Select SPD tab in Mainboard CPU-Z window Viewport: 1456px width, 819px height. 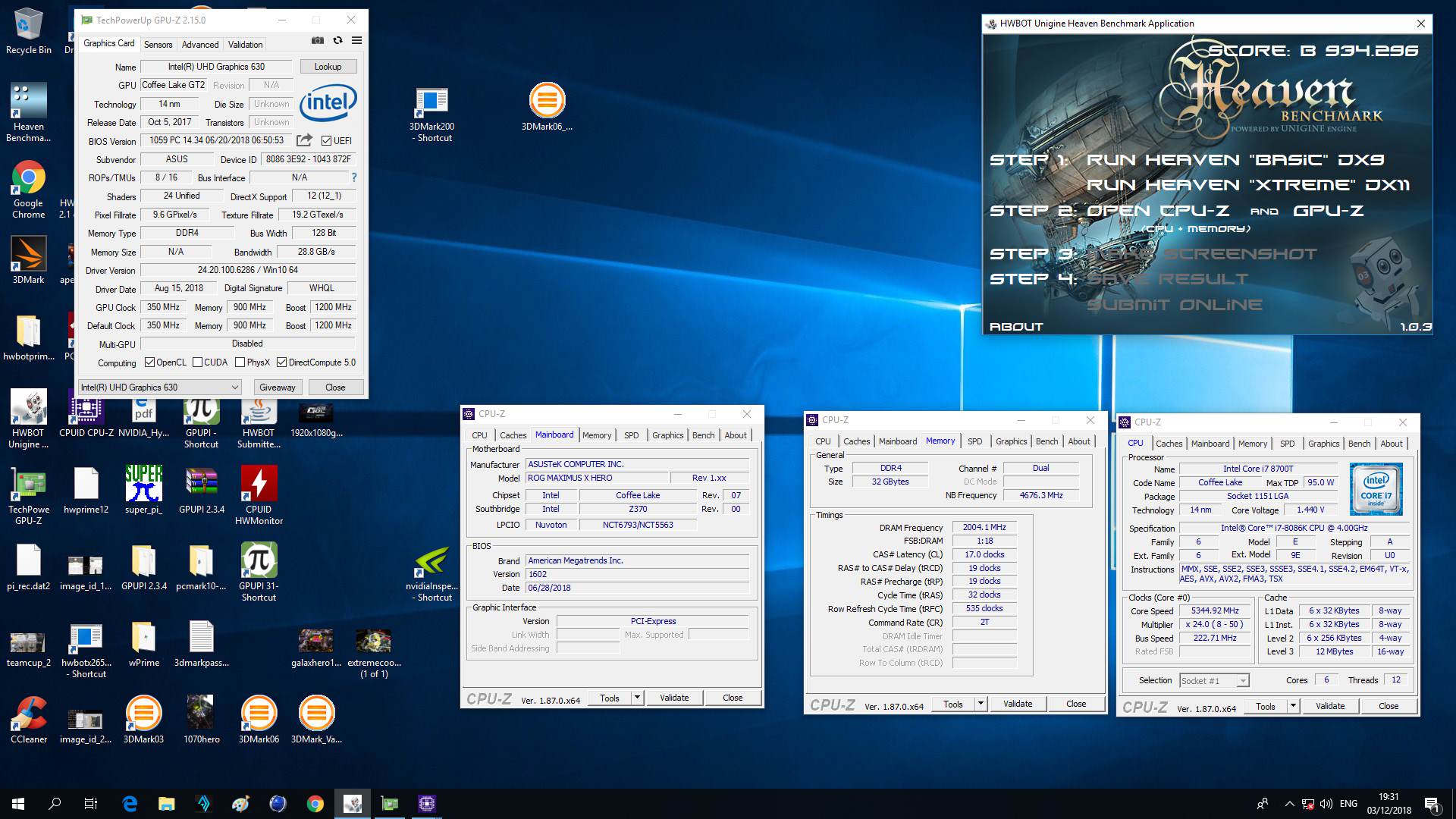coord(631,435)
